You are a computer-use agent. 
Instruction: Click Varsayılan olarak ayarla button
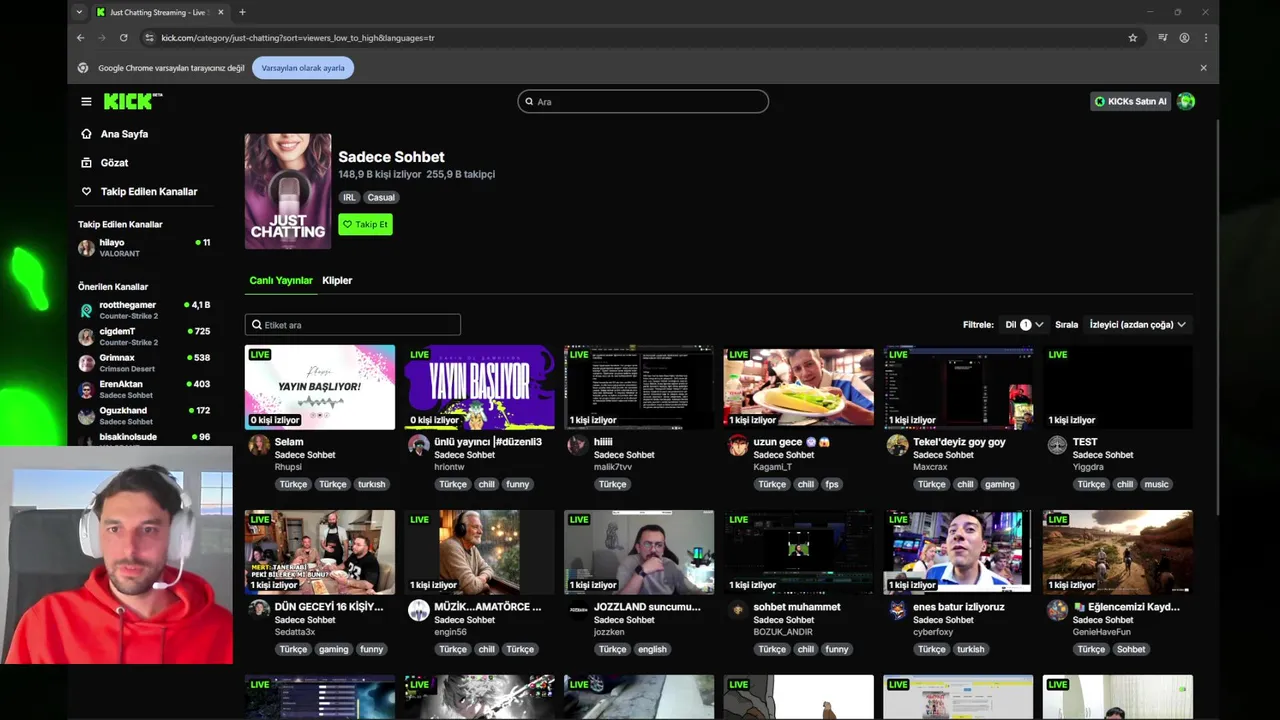[303, 68]
